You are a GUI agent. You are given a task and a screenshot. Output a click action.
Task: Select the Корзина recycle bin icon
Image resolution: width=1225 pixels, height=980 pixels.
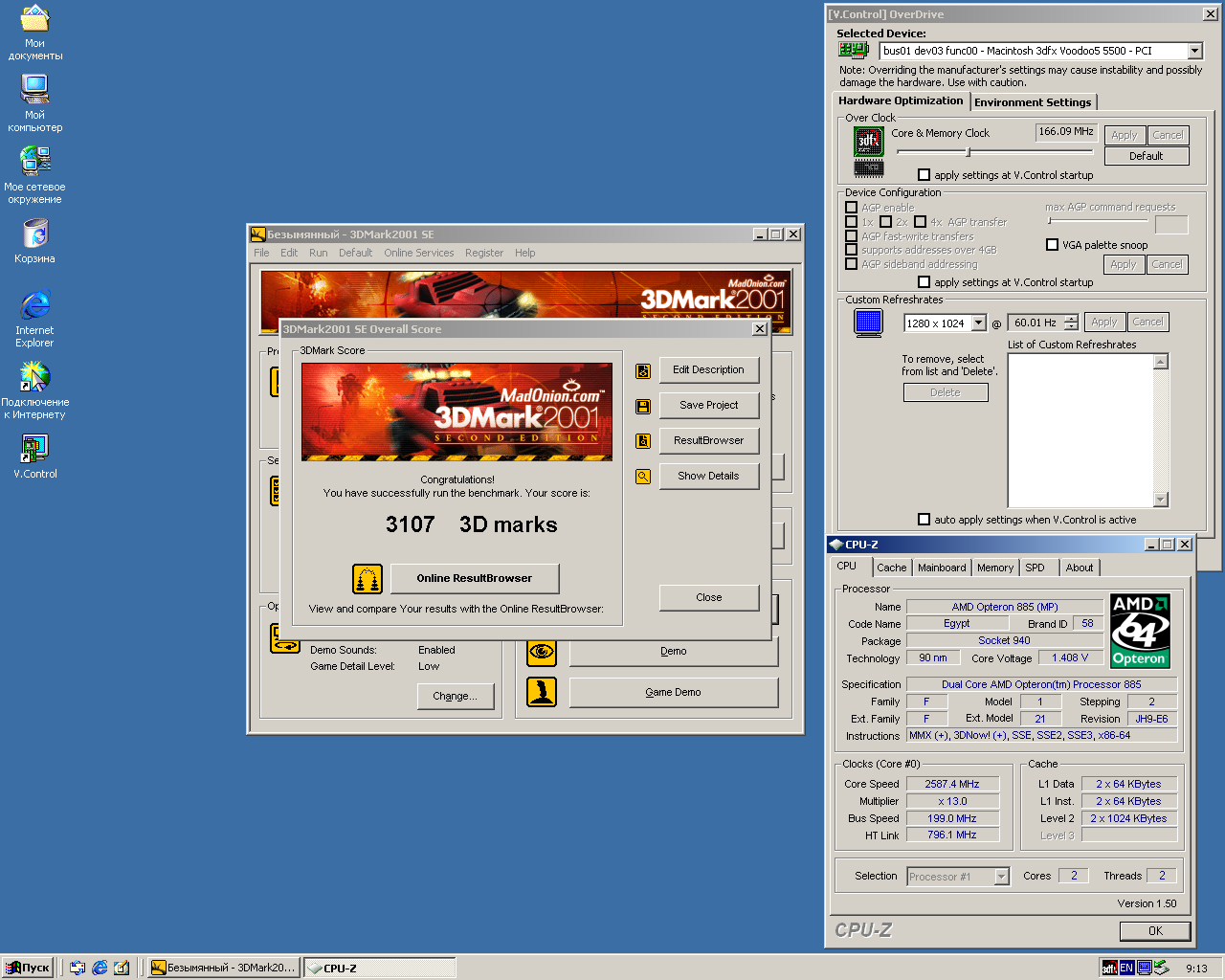click(34, 234)
